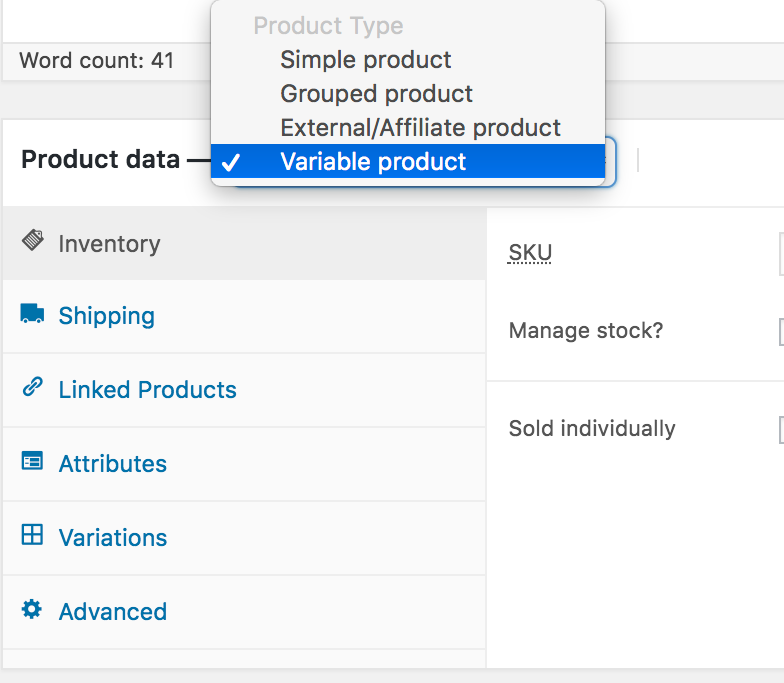The width and height of the screenshot is (784, 683).
Task: Click the Inventory tag icon
Action: tap(32, 240)
